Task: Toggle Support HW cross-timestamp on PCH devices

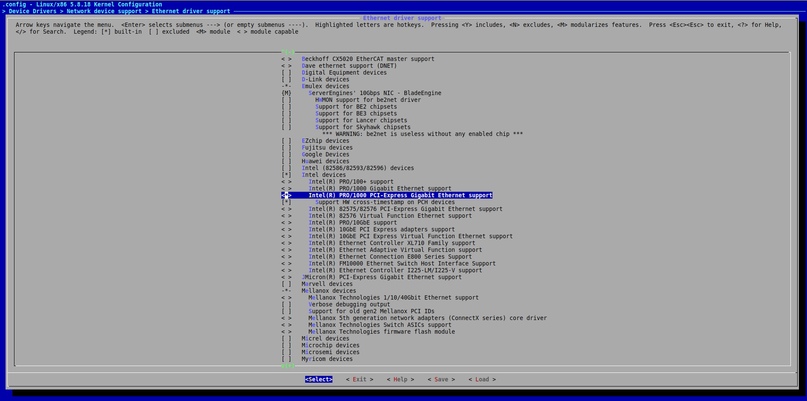Action: coord(287,202)
